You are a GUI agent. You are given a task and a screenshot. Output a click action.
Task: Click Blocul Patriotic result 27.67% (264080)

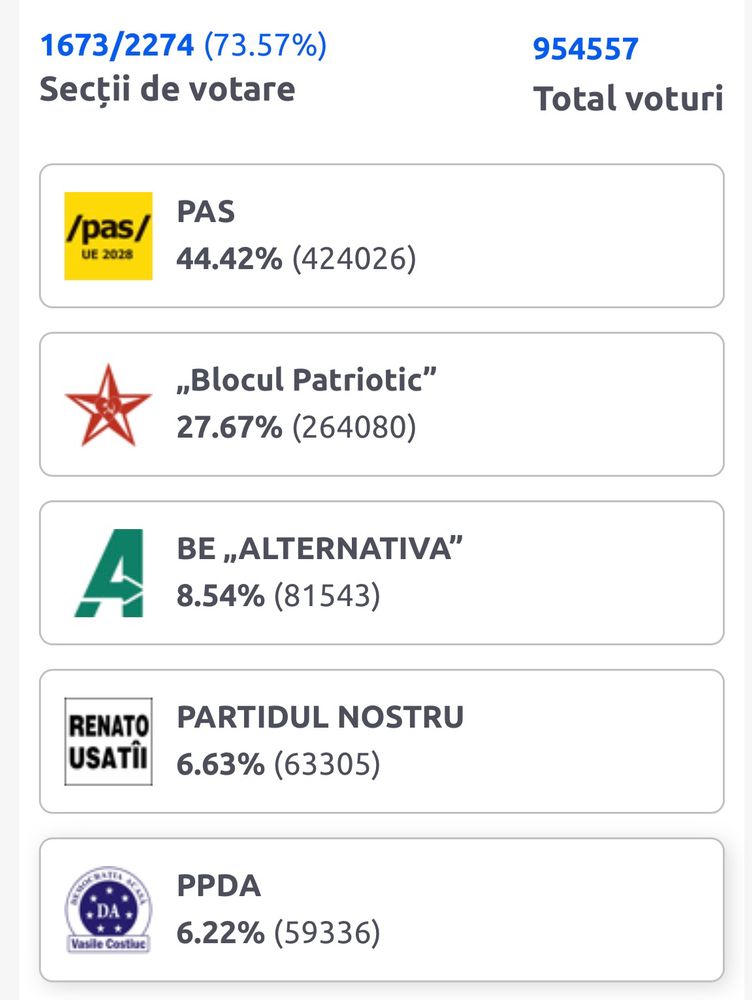[x=296, y=428]
